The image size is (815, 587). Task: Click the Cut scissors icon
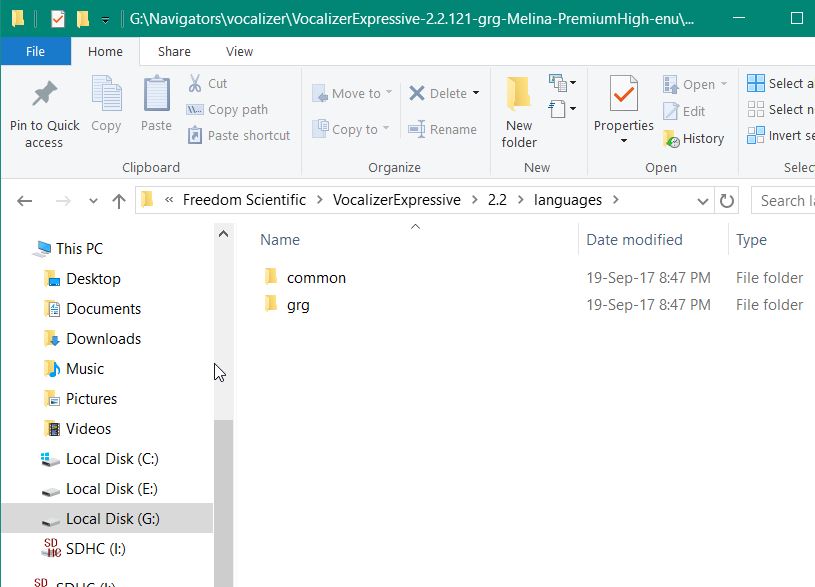(x=195, y=83)
